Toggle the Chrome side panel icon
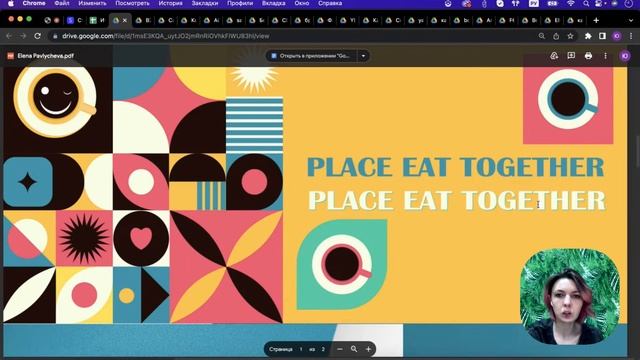 tap(602, 36)
